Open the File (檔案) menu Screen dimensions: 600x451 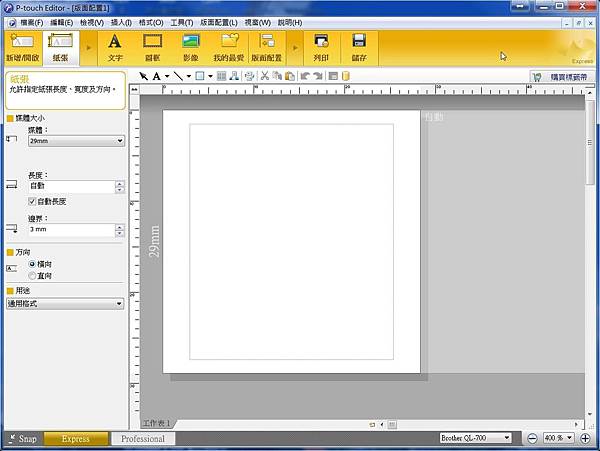coord(31,23)
